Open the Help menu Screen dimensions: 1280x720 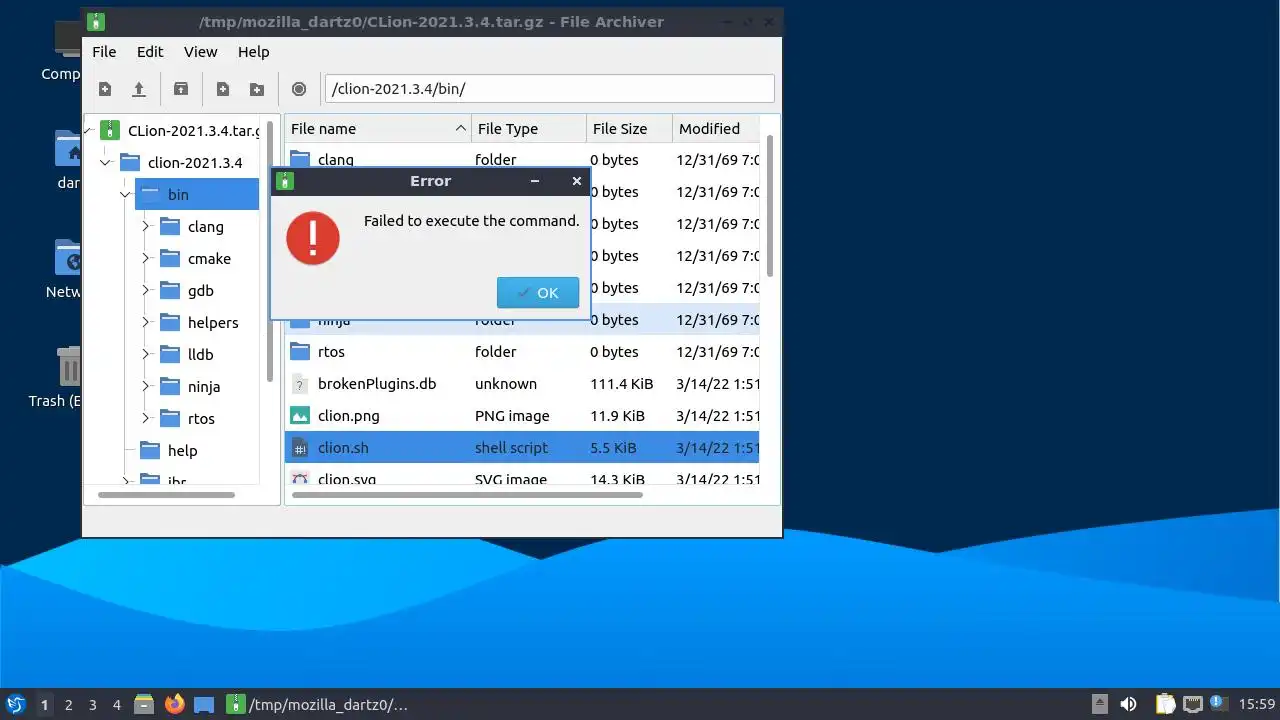253,52
